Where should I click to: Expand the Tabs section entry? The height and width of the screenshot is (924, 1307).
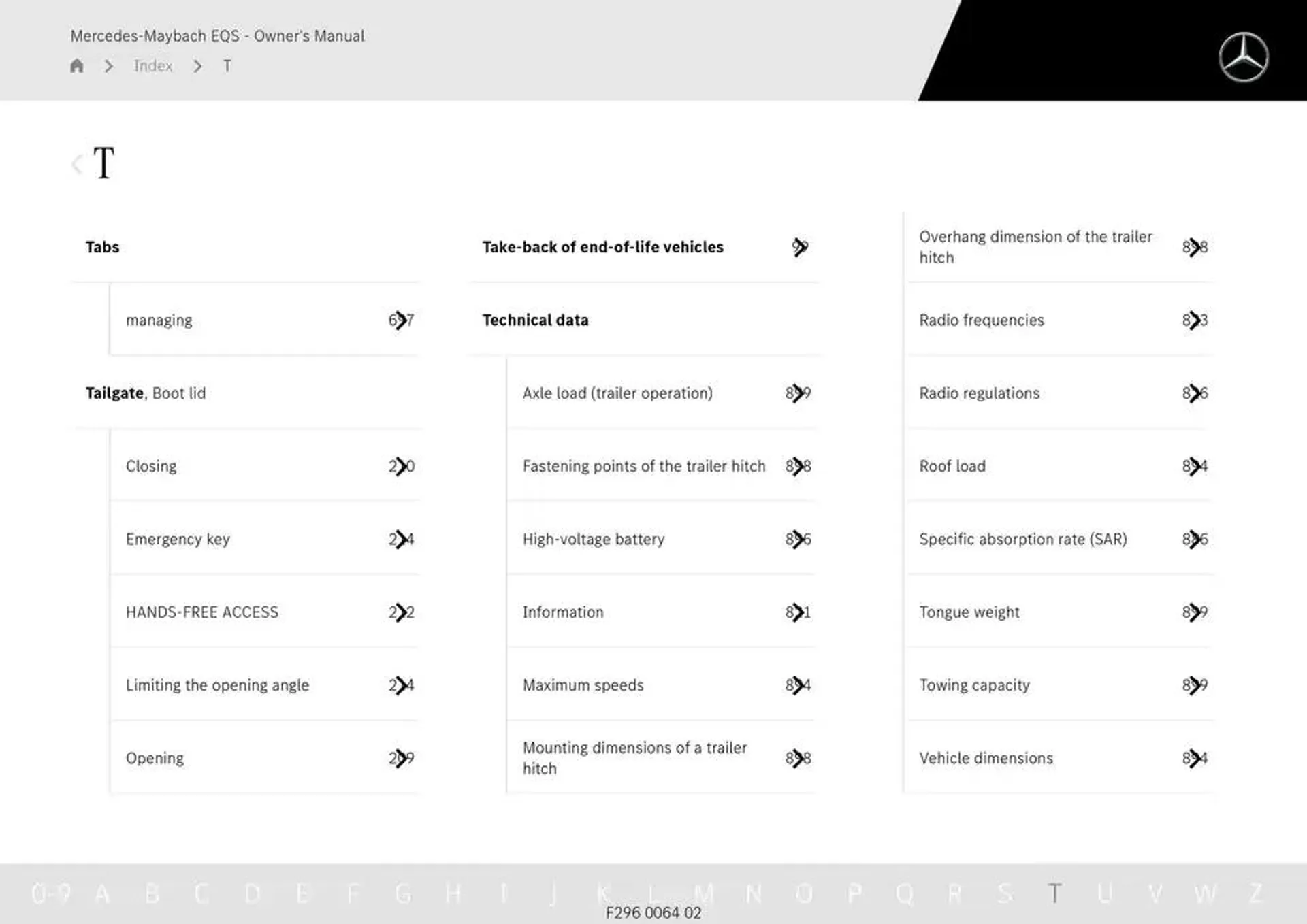point(101,246)
